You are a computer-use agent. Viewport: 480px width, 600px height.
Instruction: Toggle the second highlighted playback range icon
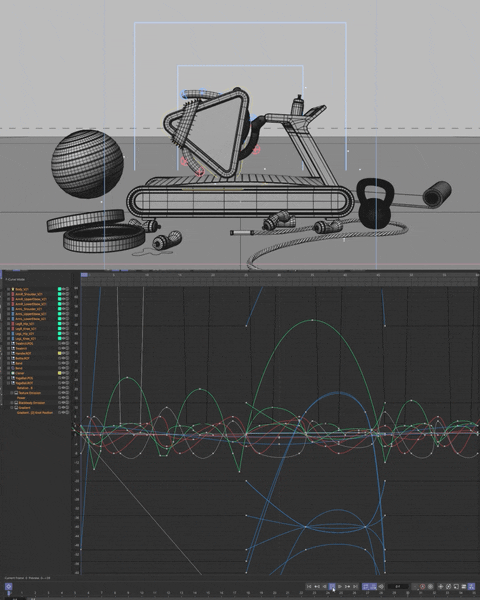click(373, 586)
